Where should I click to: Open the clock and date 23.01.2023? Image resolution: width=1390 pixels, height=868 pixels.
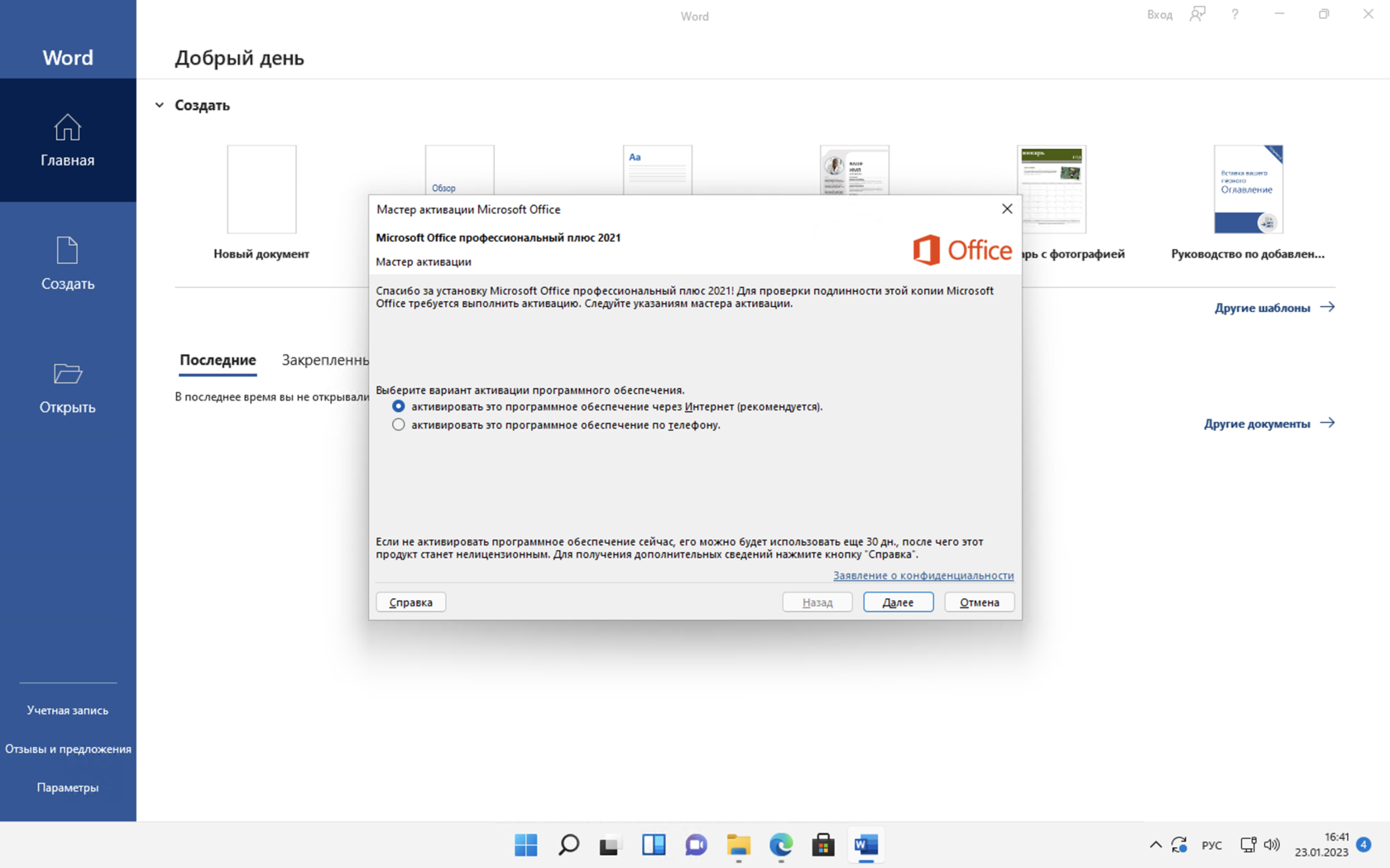point(1322,845)
